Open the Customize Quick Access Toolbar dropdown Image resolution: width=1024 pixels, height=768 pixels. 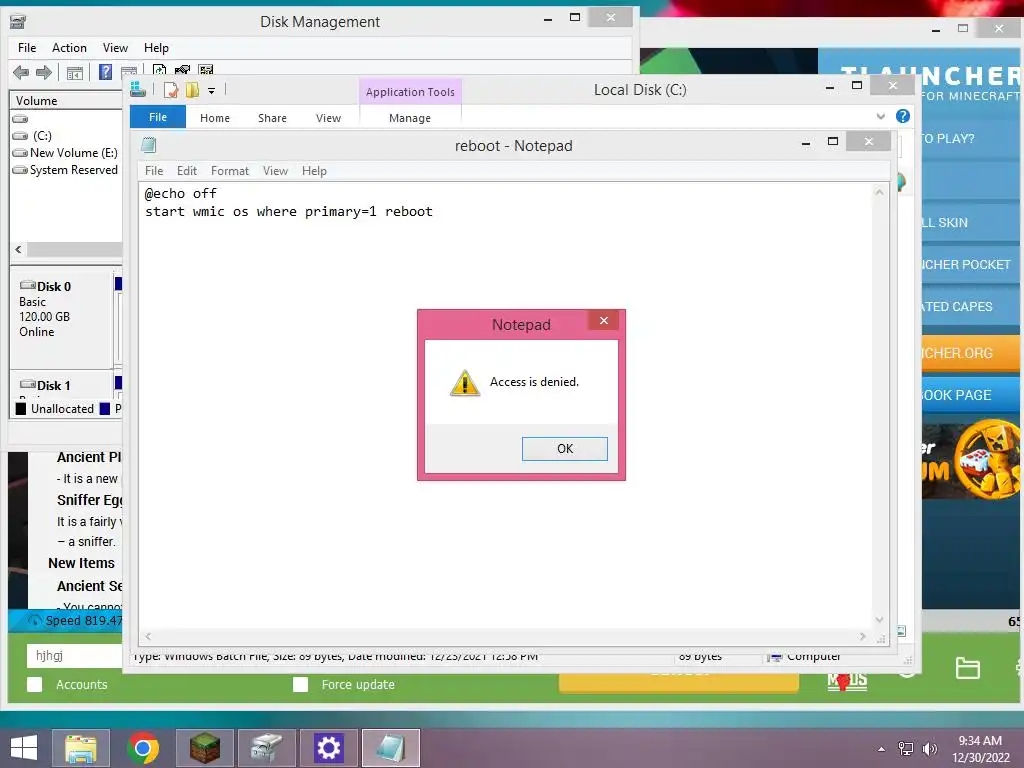[x=212, y=91]
